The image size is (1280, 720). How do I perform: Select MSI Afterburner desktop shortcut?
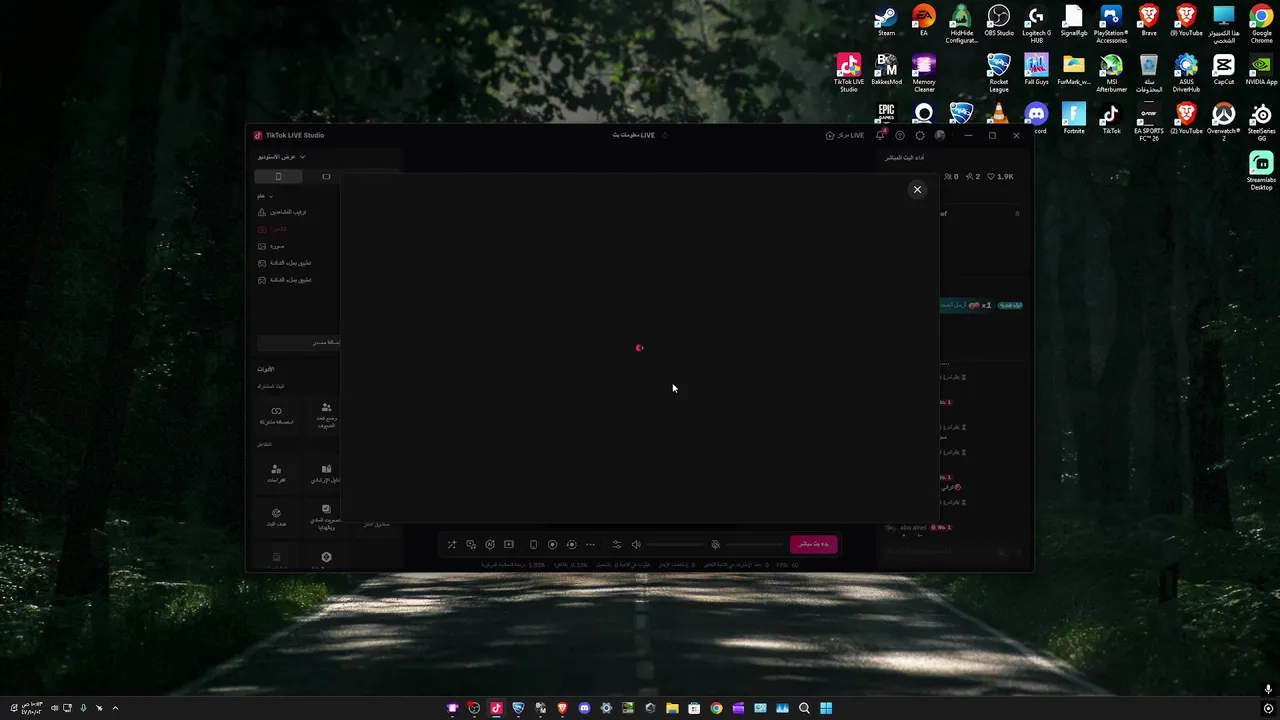click(1111, 72)
